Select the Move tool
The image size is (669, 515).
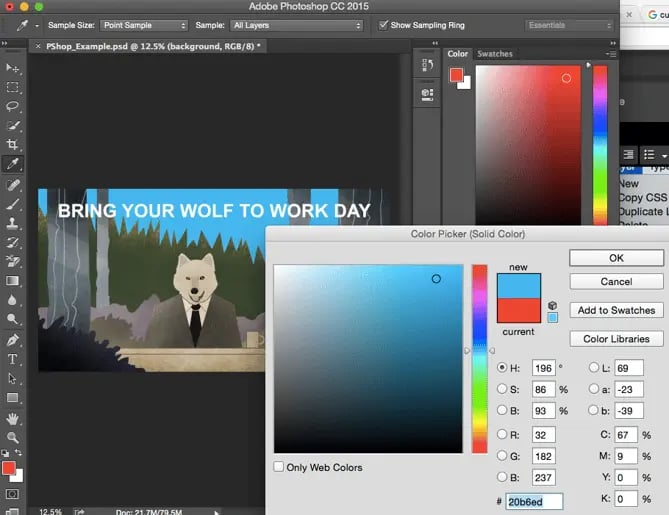13,68
